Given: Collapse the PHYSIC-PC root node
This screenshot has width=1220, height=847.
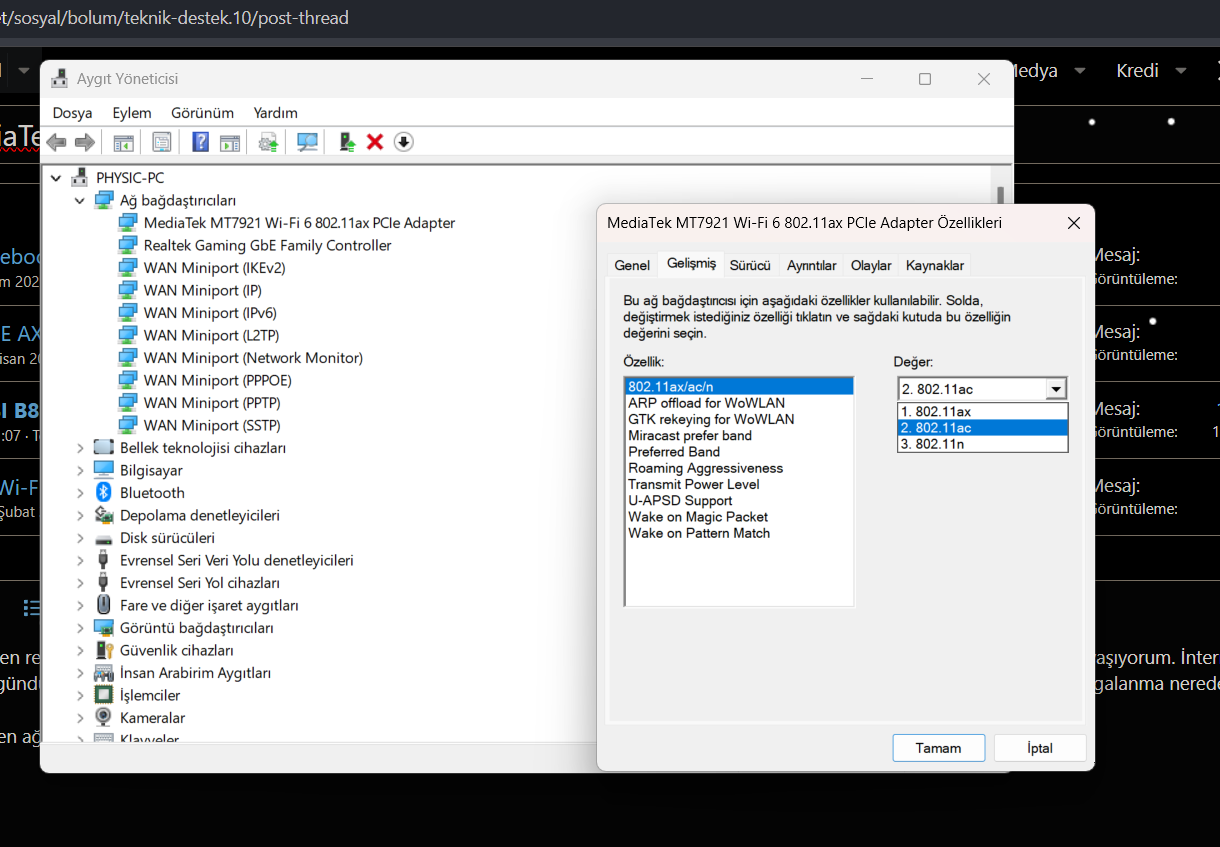Looking at the screenshot, I should [x=56, y=177].
